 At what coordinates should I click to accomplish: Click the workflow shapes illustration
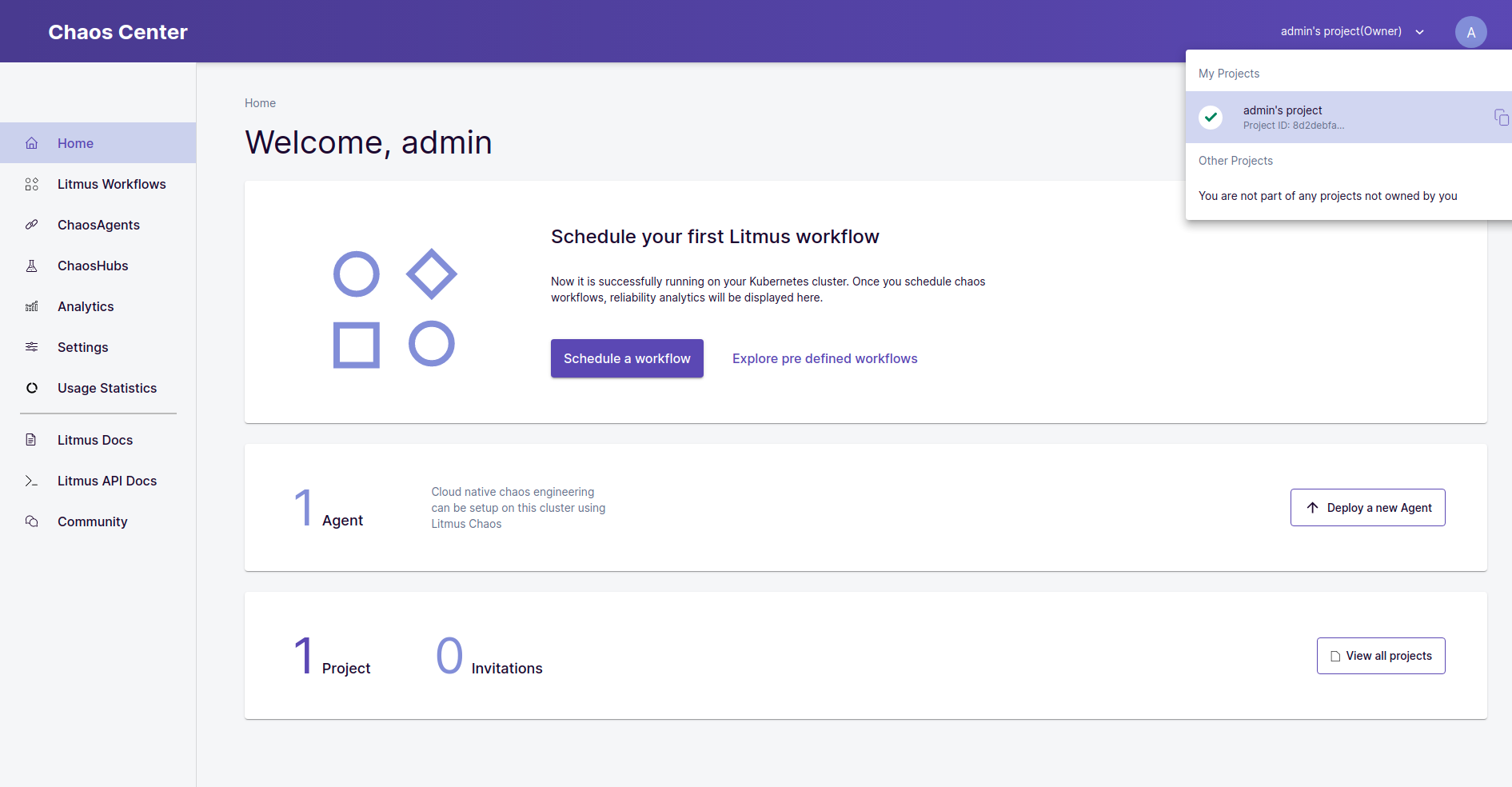point(395,308)
